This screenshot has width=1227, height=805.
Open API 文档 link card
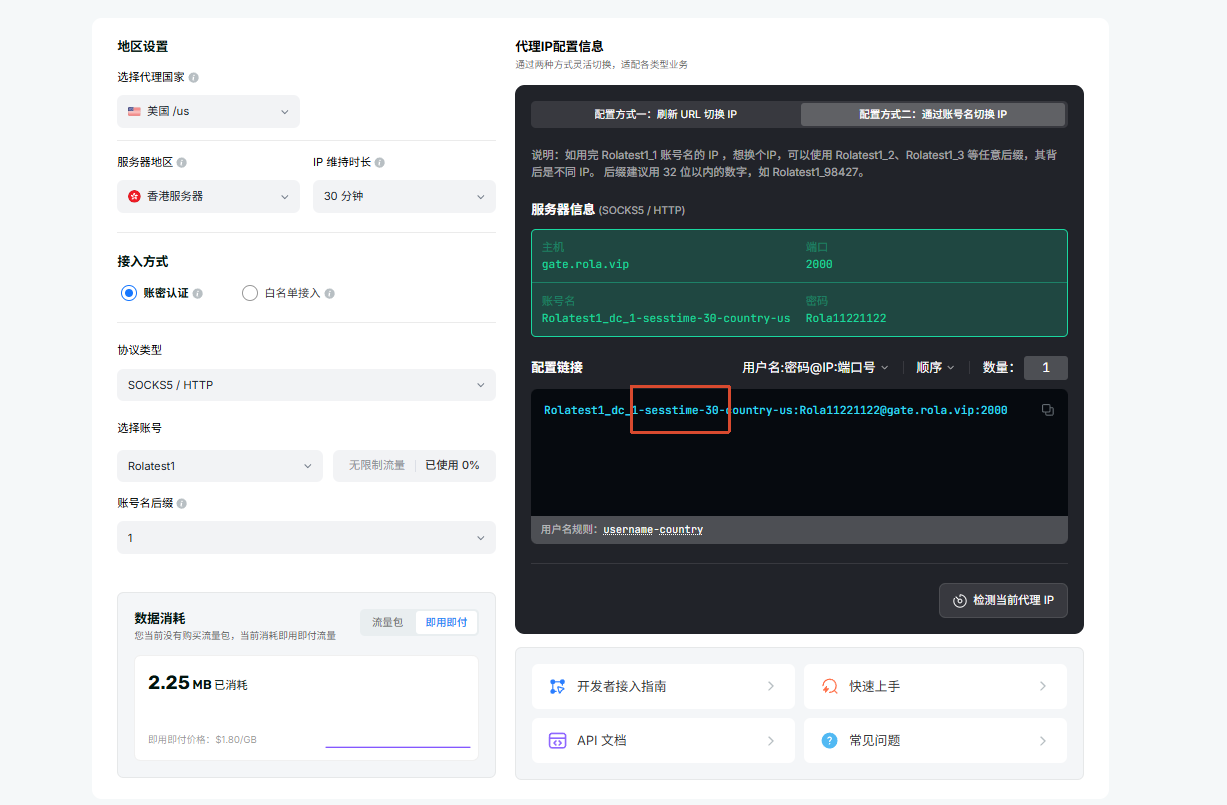coord(663,741)
